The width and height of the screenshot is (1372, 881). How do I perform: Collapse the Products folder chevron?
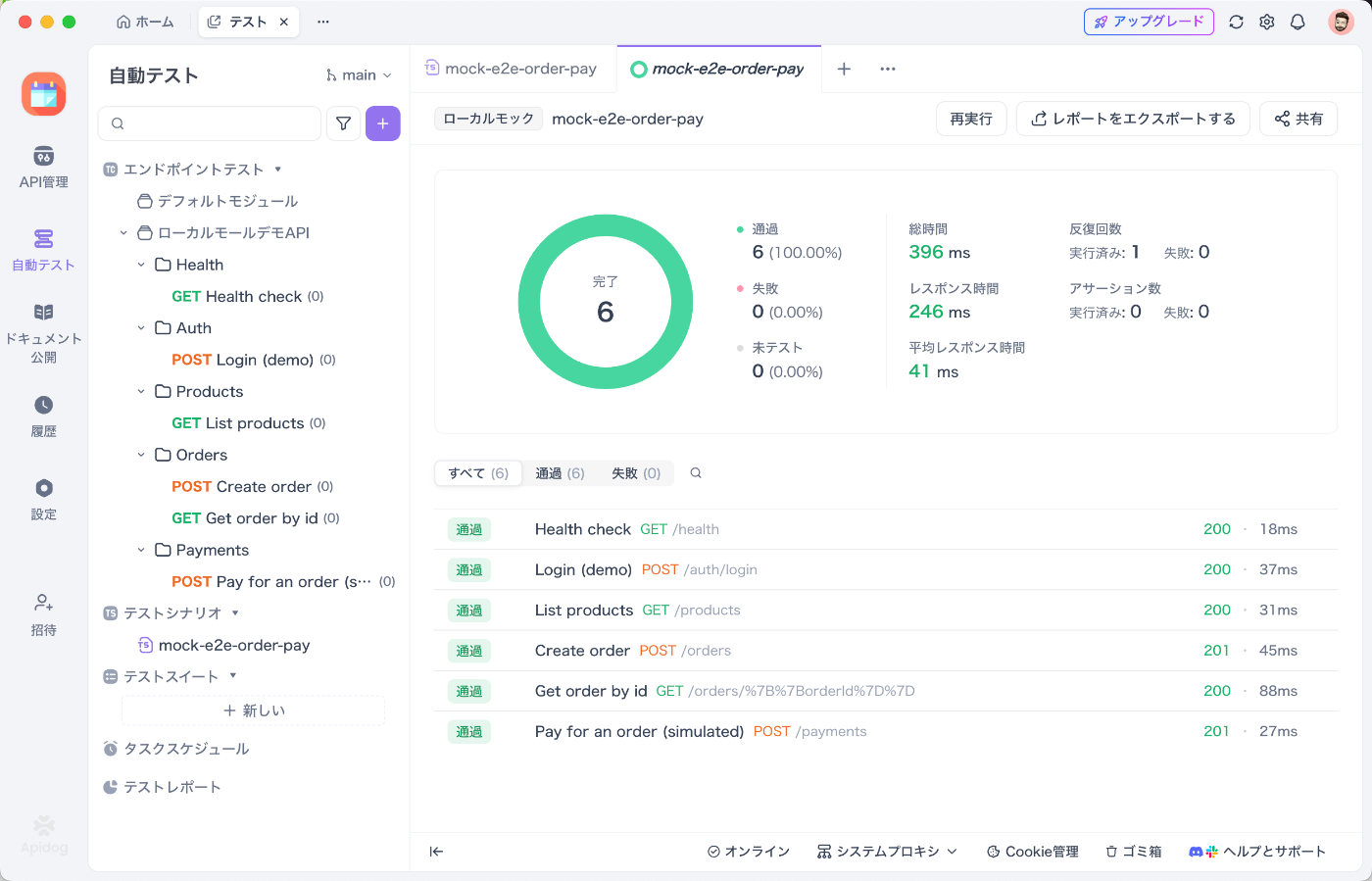(x=141, y=392)
